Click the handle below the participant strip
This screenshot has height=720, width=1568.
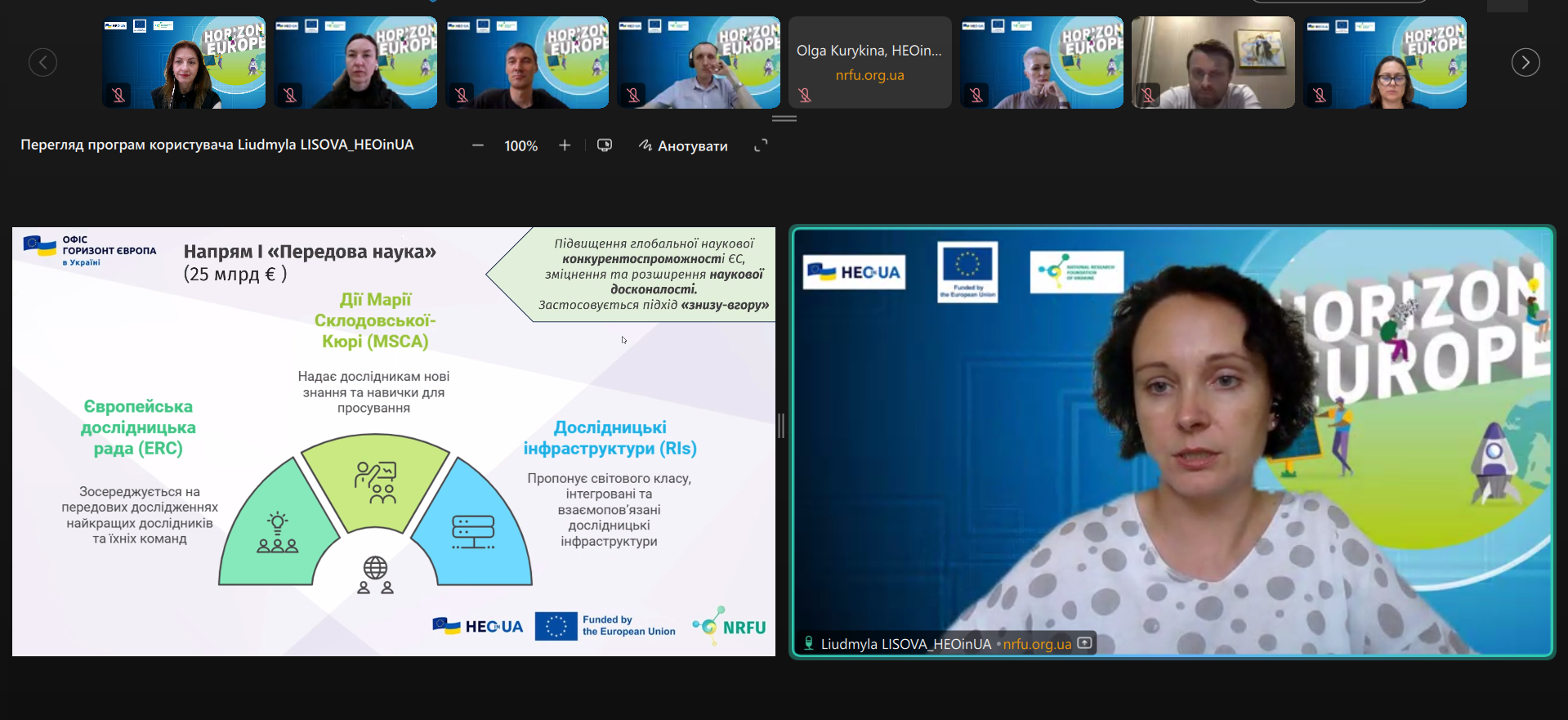point(784,119)
